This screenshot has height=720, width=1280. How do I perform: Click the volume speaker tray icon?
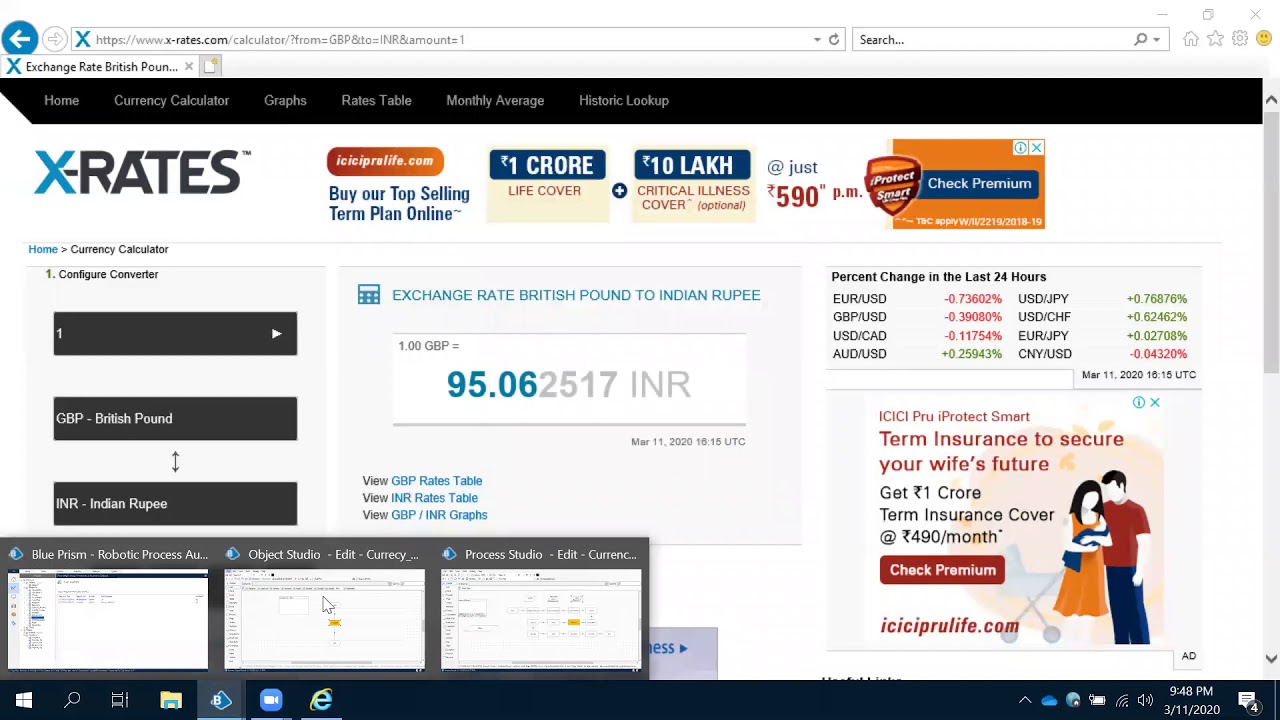click(x=1146, y=701)
